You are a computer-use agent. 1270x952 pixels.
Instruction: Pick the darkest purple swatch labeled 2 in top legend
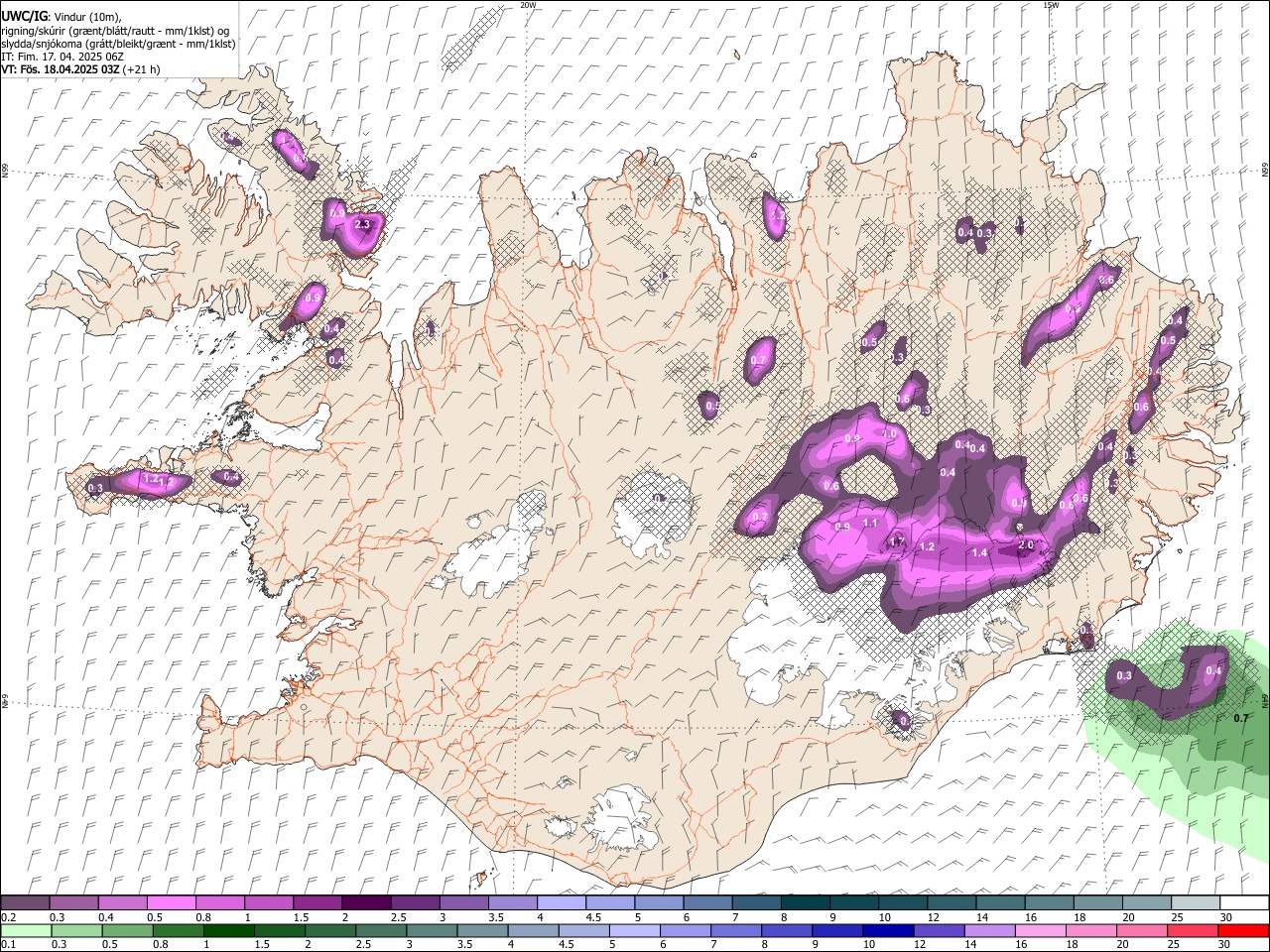pyautogui.click(x=365, y=902)
